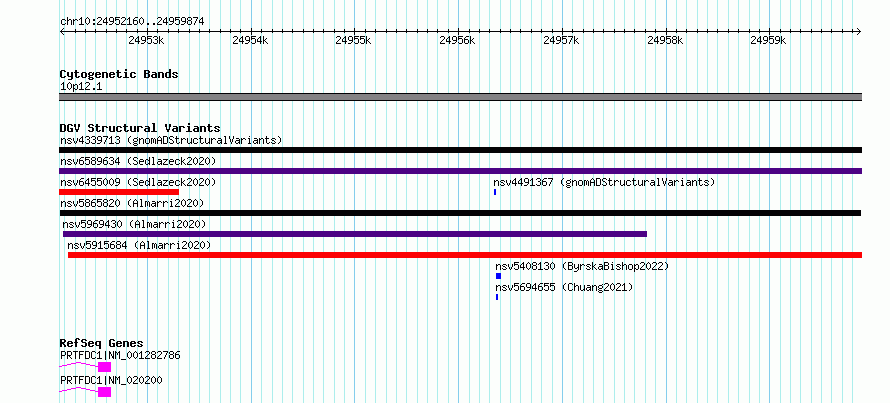Click the 24959k ruler position
Viewport: 890px width, 403px height.
click(x=768, y=40)
